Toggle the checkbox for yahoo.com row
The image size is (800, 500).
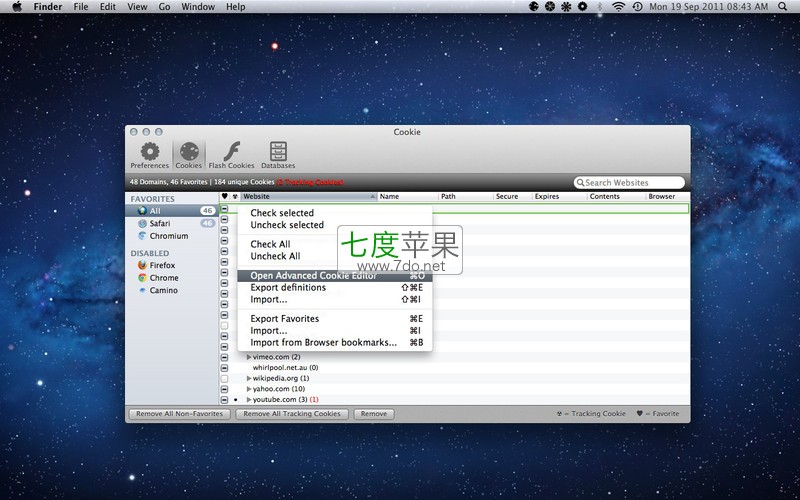pos(224,389)
